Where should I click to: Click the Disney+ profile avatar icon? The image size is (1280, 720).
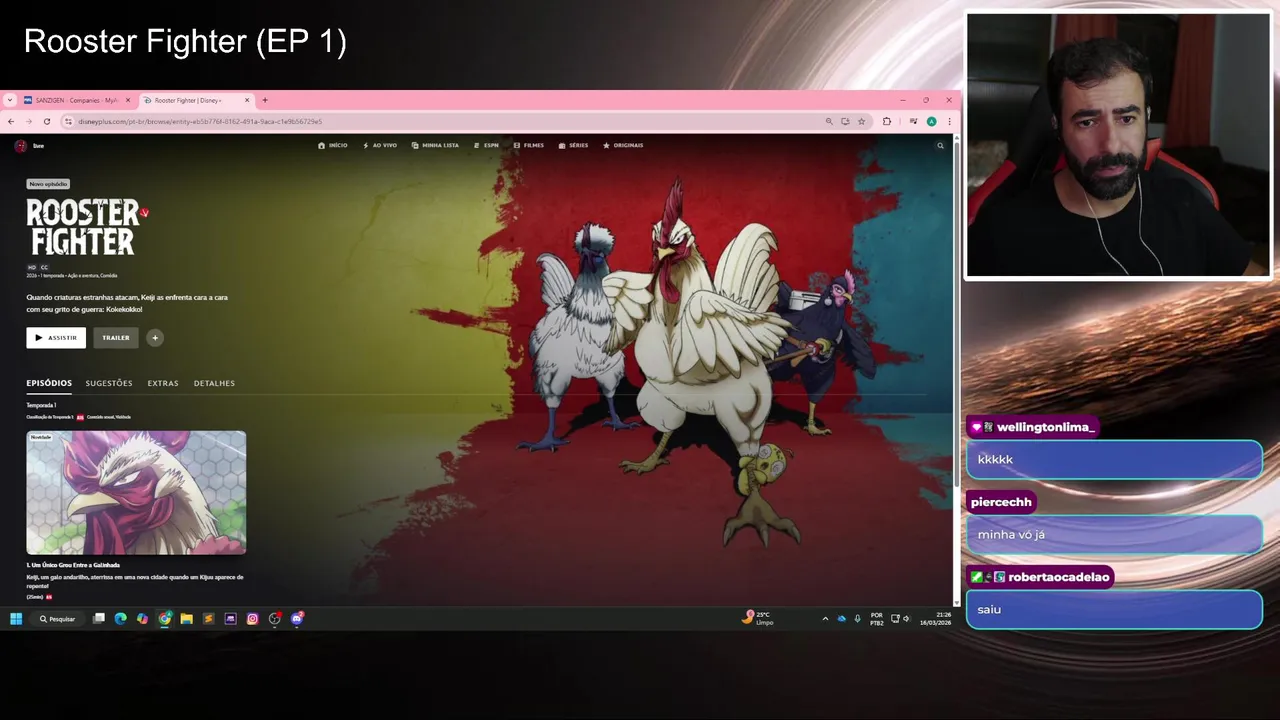click(20, 146)
